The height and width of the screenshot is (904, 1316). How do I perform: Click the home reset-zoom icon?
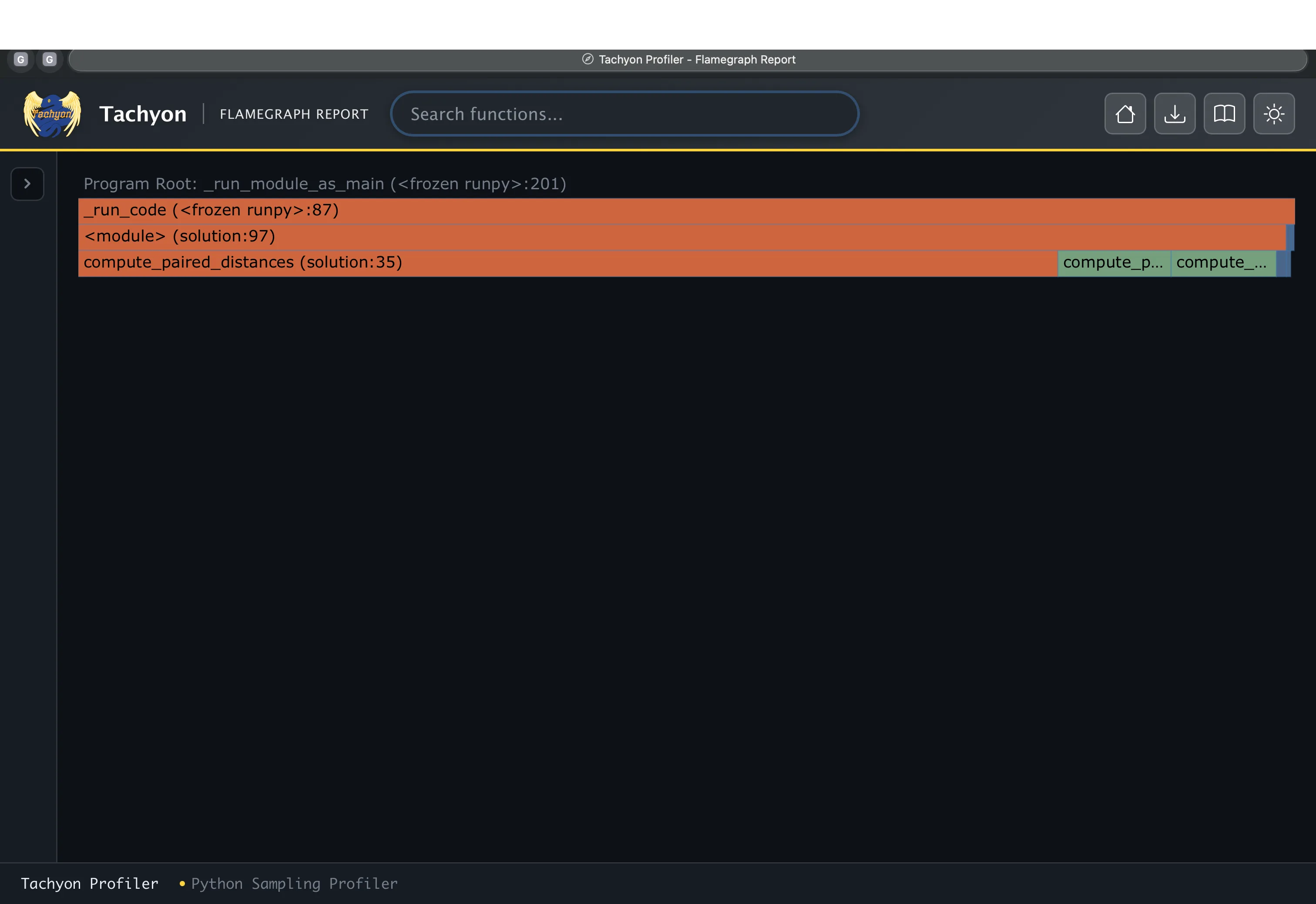1125,114
